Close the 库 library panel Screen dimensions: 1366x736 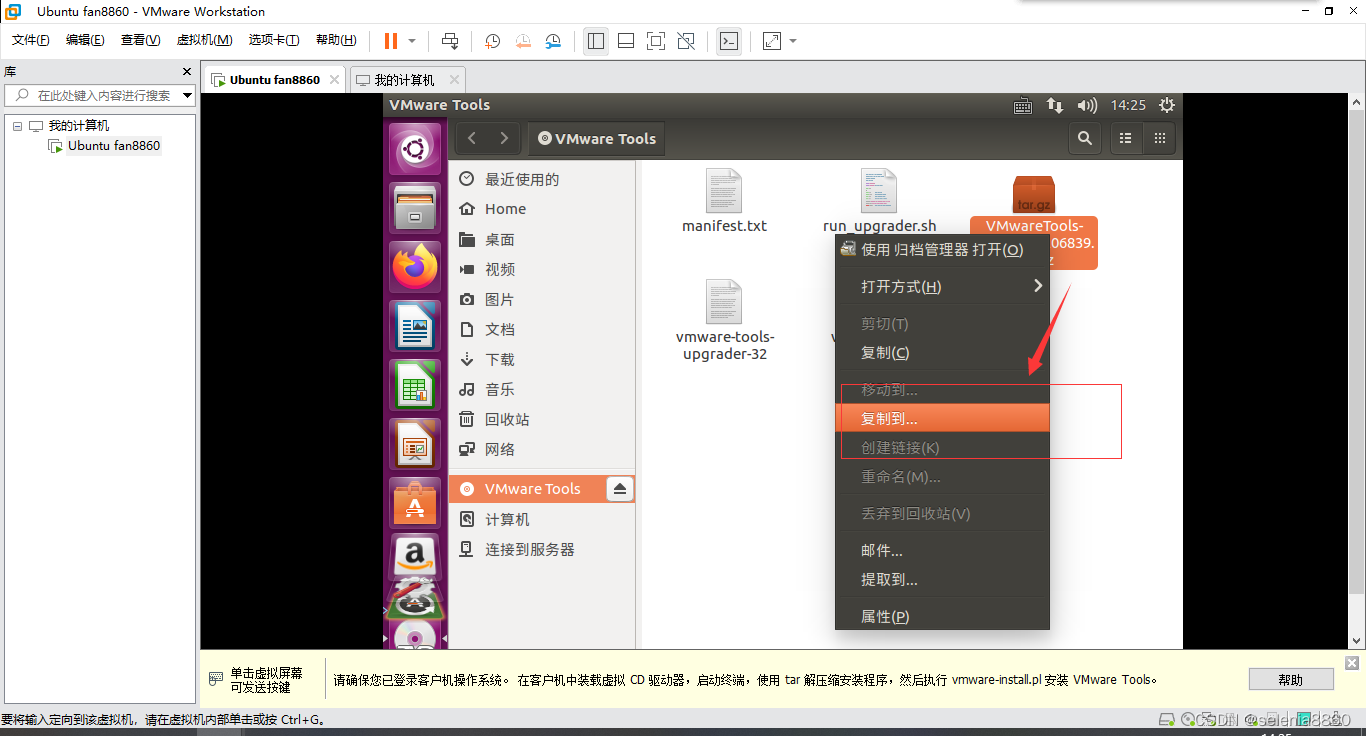(x=186, y=72)
